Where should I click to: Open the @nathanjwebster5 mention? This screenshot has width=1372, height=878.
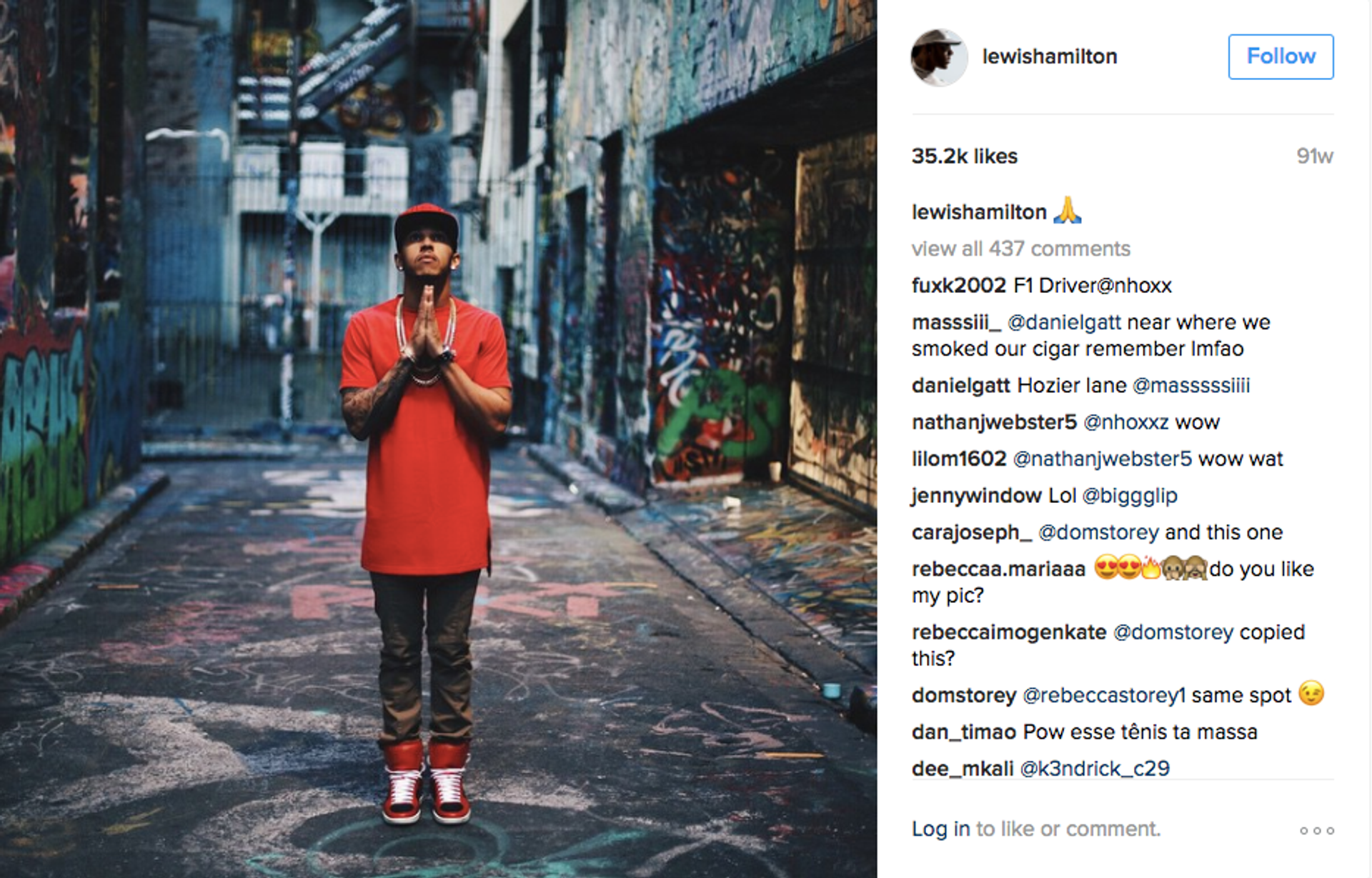[x=1102, y=459]
